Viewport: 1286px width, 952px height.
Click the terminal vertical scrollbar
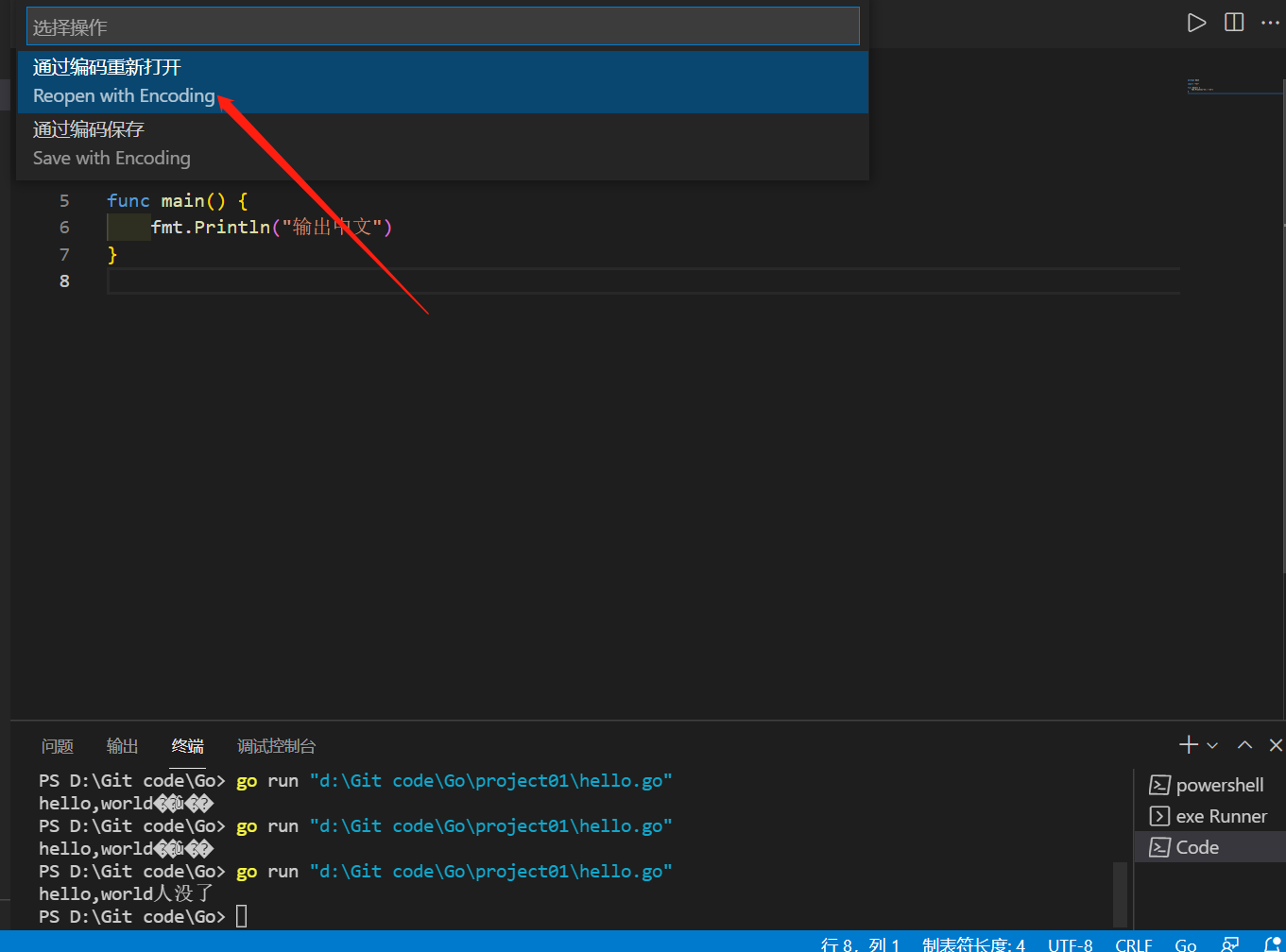1121,894
